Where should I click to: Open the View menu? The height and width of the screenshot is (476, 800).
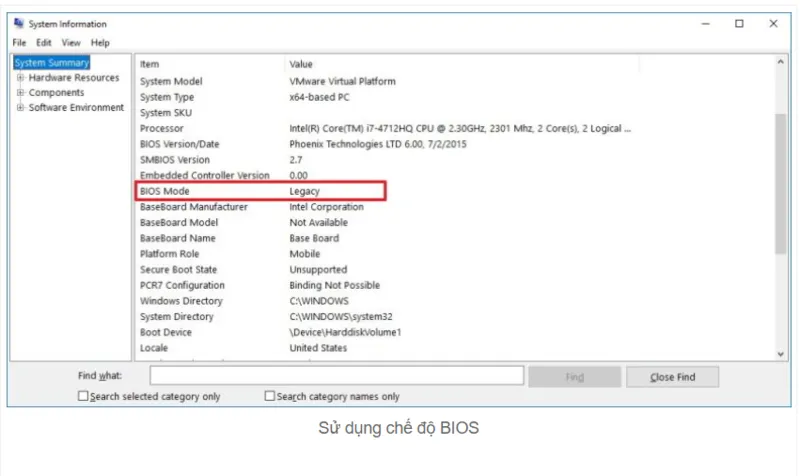point(71,43)
